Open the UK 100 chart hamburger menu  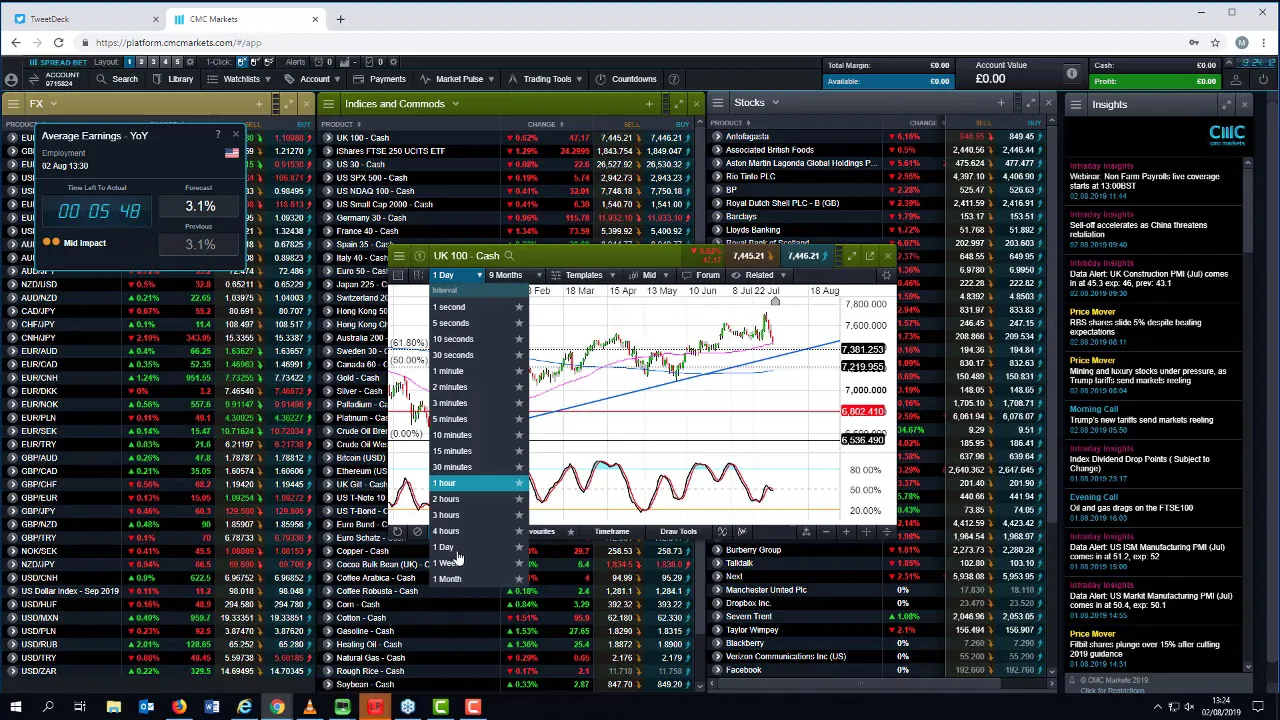pyautogui.click(x=399, y=256)
